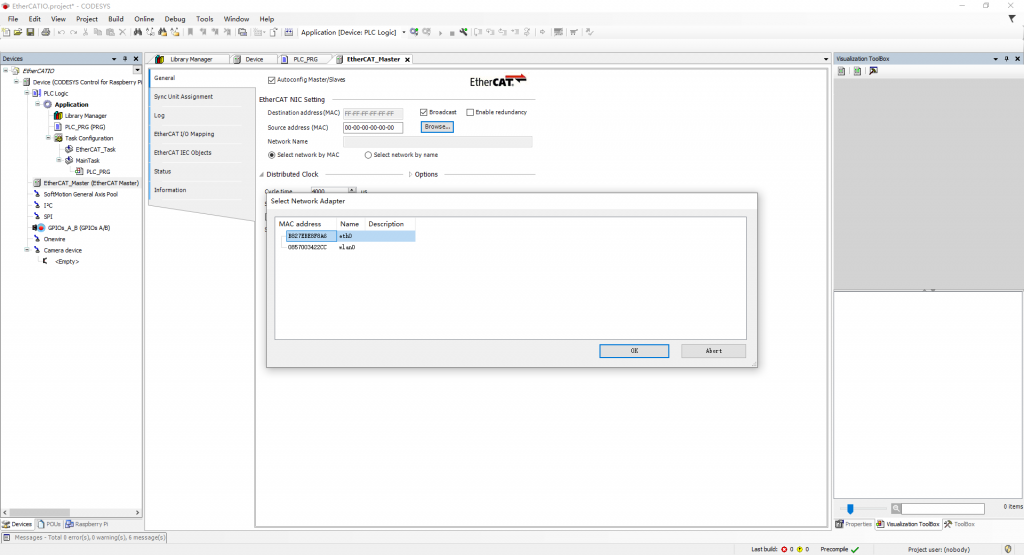Click the Source address (MAC) input field
Viewport: 1024px width, 555px height.
coord(373,127)
